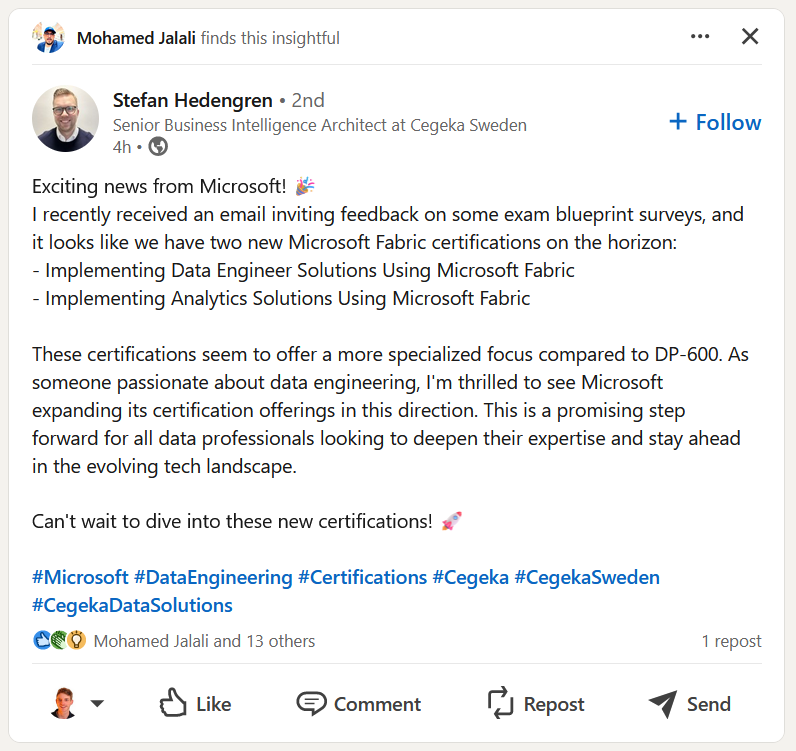This screenshot has height=751, width=796.
Task: Open the three-dot post options menu
Action: [x=700, y=37]
